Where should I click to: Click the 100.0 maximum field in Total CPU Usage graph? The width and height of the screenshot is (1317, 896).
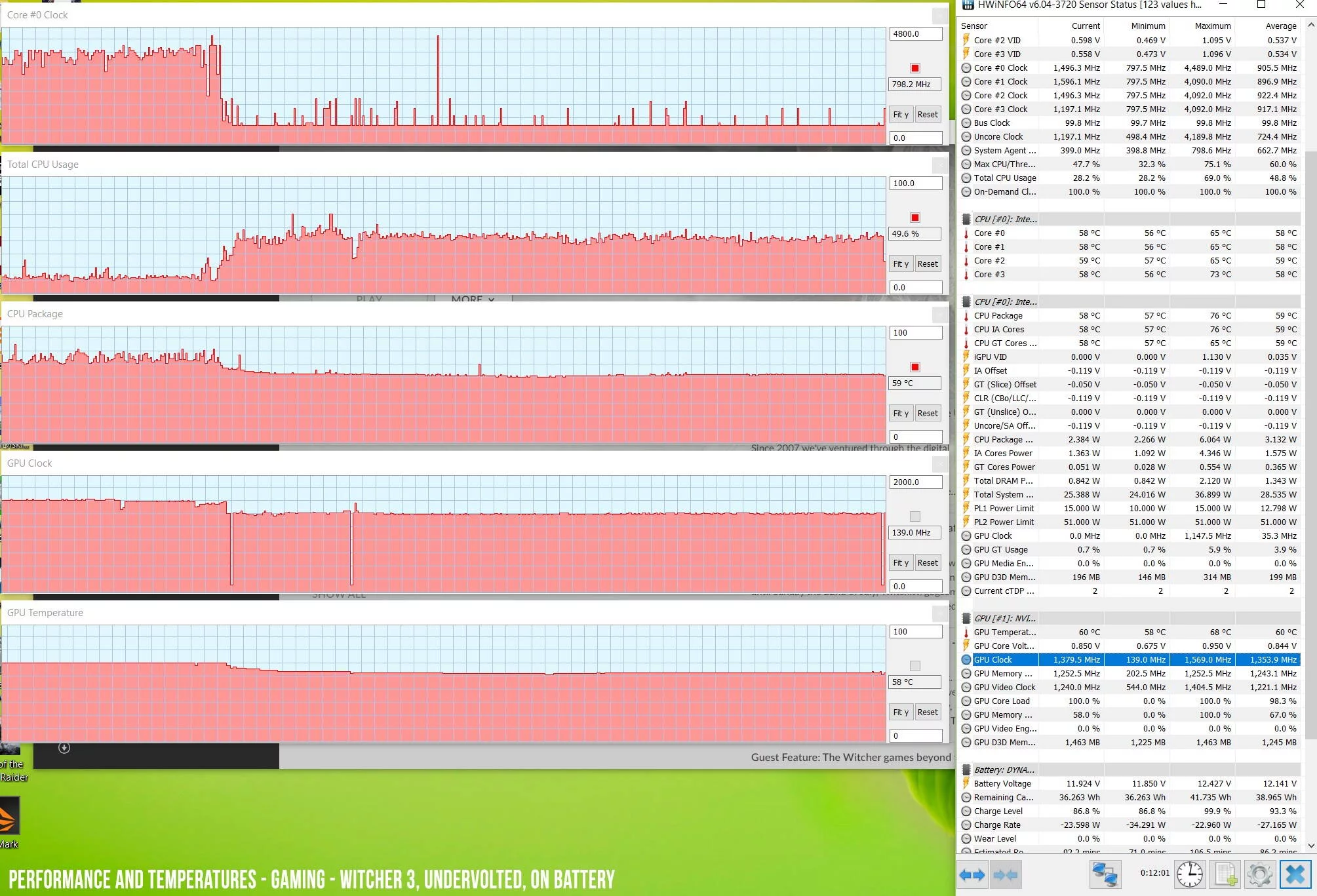tap(915, 184)
